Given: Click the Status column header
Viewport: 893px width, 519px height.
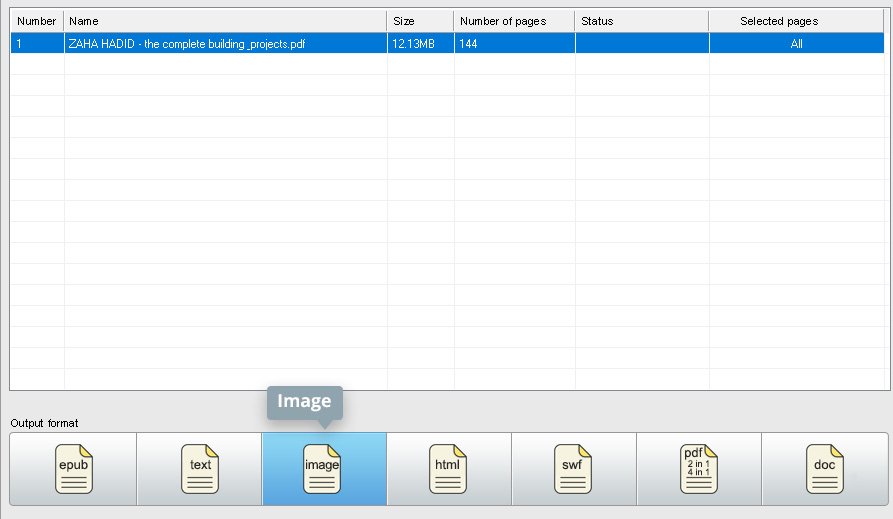Looking at the screenshot, I should pyautogui.click(x=642, y=21).
